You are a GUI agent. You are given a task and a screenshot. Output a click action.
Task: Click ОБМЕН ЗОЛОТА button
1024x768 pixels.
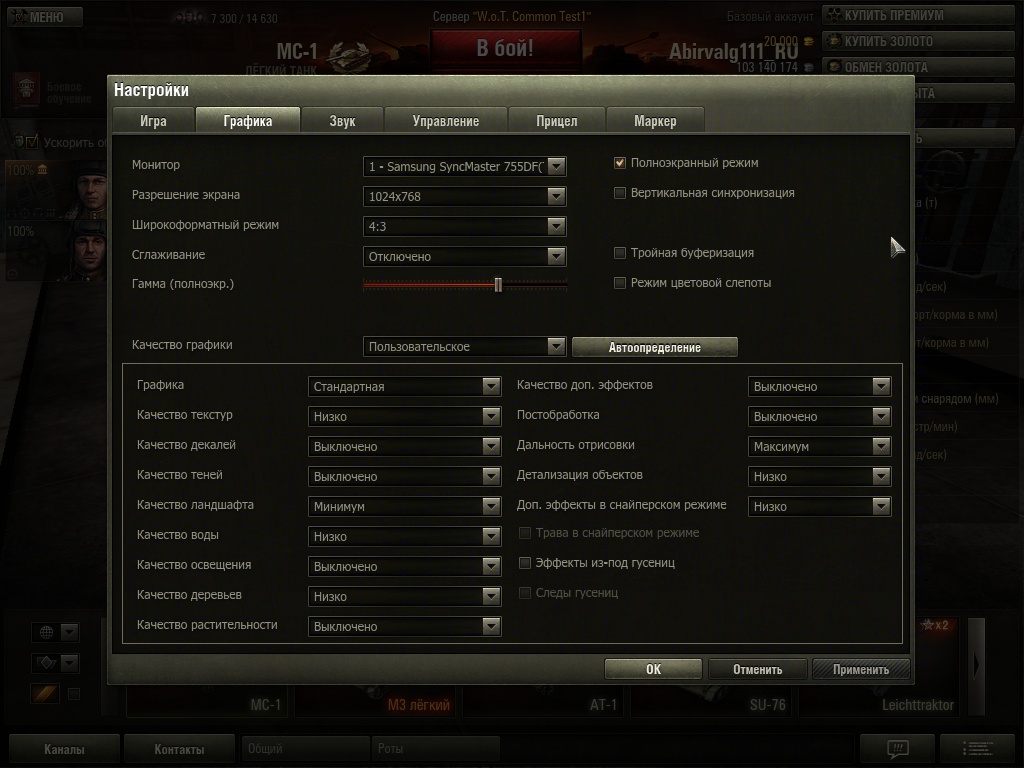tap(917, 67)
